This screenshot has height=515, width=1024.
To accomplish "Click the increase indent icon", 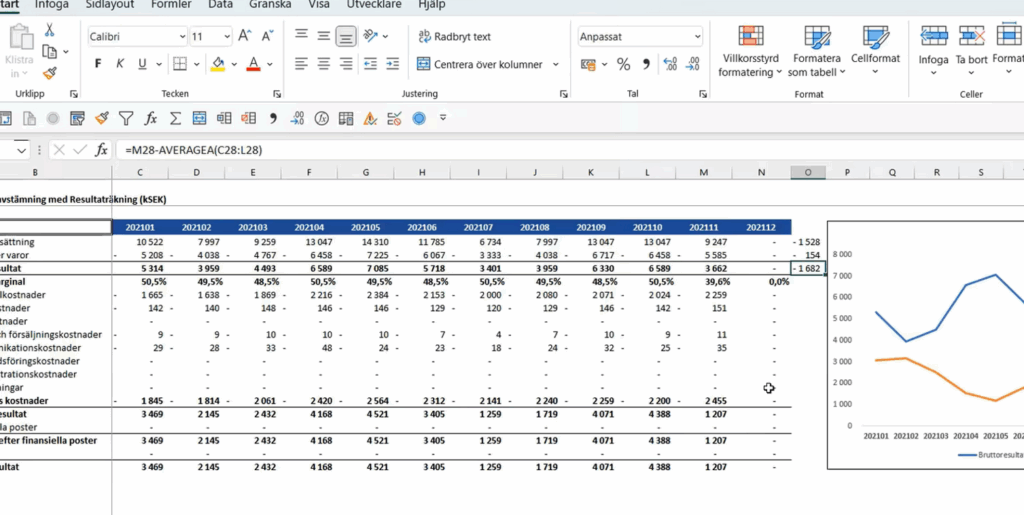I will pyautogui.click(x=392, y=64).
